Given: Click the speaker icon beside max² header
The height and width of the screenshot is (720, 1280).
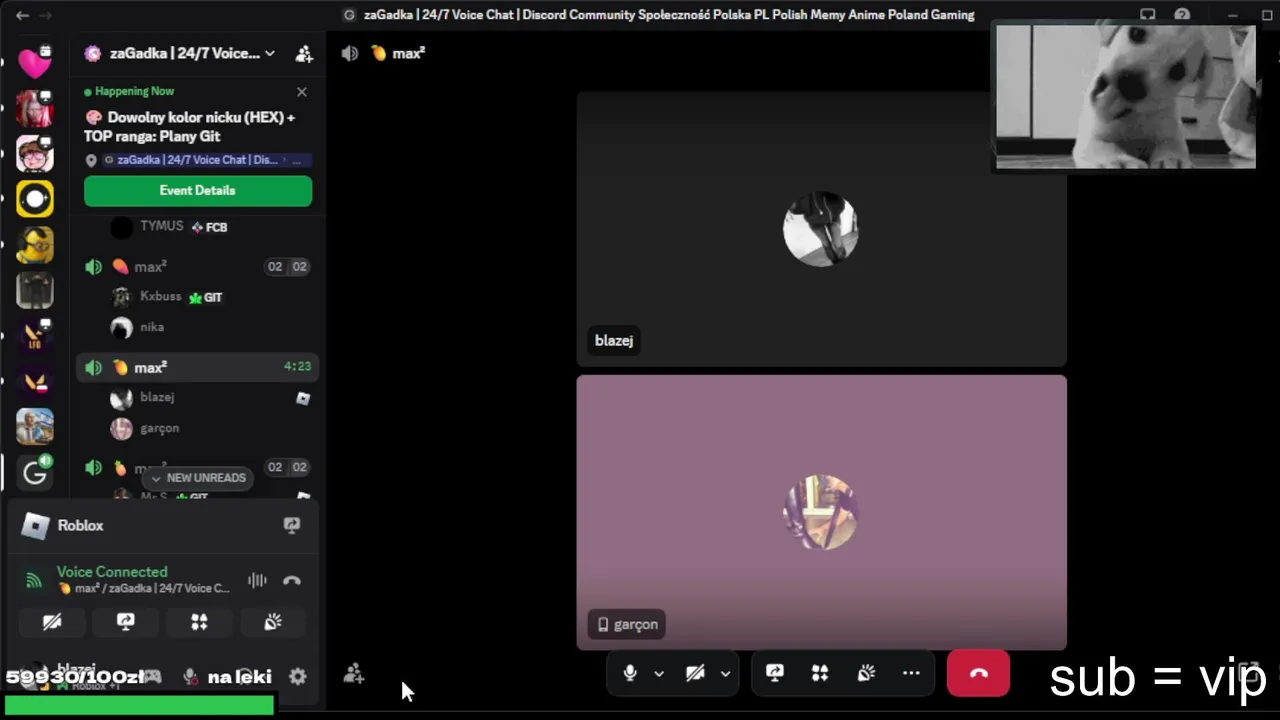Looking at the screenshot, I should pyautogui.click(x=349, y=53).
